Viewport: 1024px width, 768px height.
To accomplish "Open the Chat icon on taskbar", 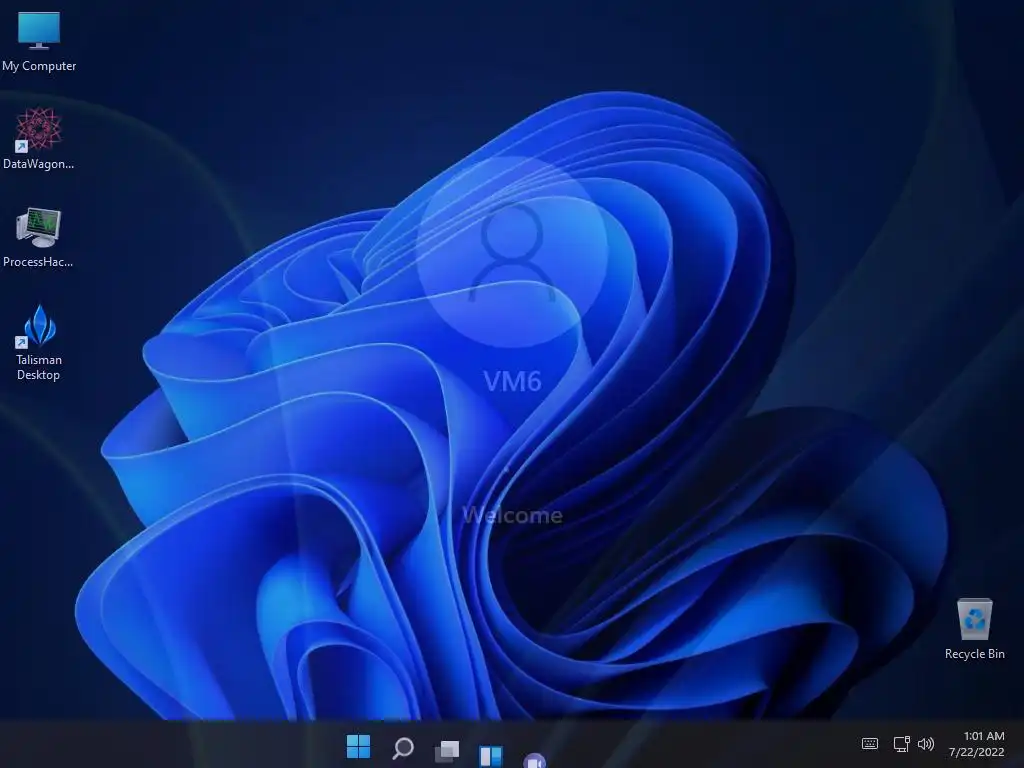I will [x=535, y=760].
